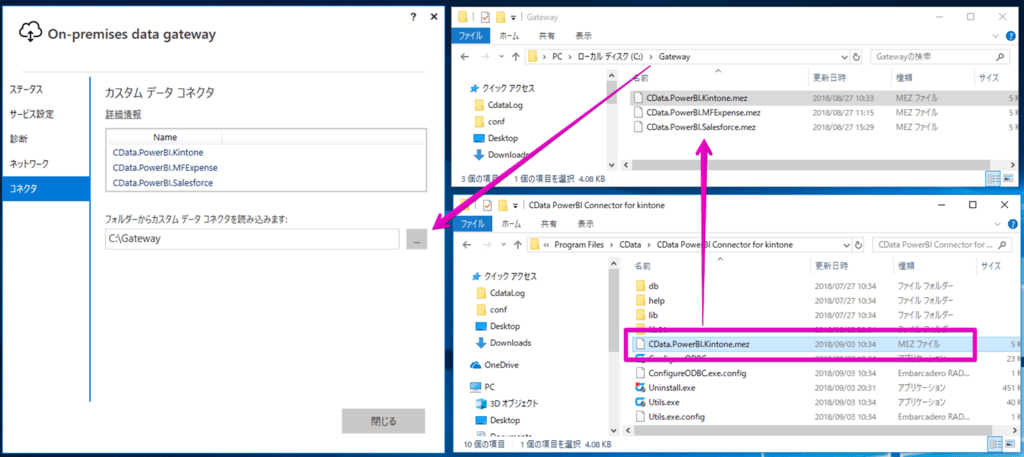Click back arrow in Gateway explorer window
1024x457 pixels.
[x=465, y=57]
